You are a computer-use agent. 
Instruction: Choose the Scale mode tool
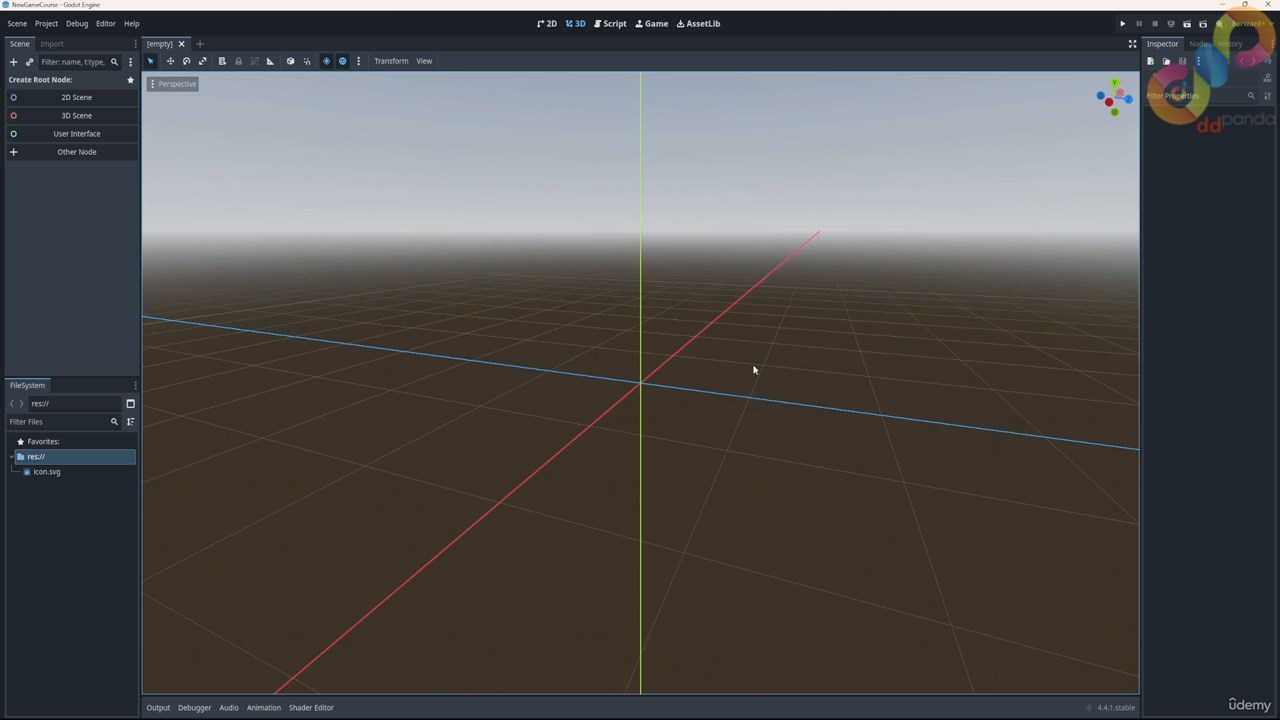pyautogui.click(x=202, y=61)
